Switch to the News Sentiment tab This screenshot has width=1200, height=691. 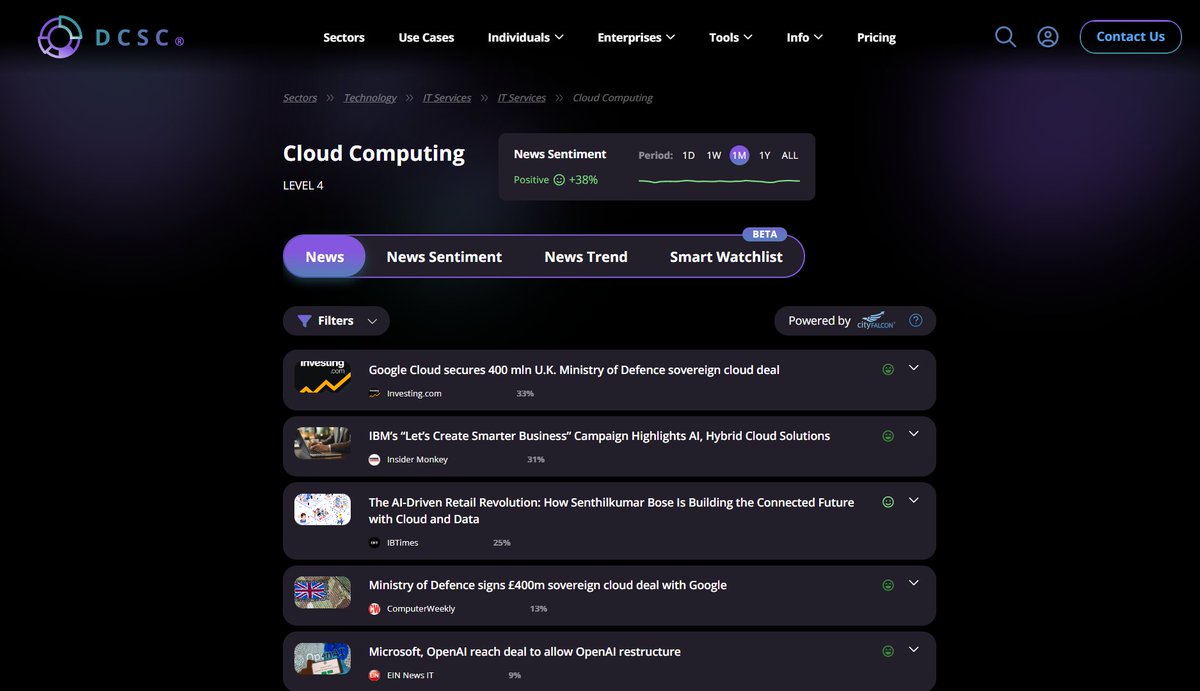tap(444, 256)
